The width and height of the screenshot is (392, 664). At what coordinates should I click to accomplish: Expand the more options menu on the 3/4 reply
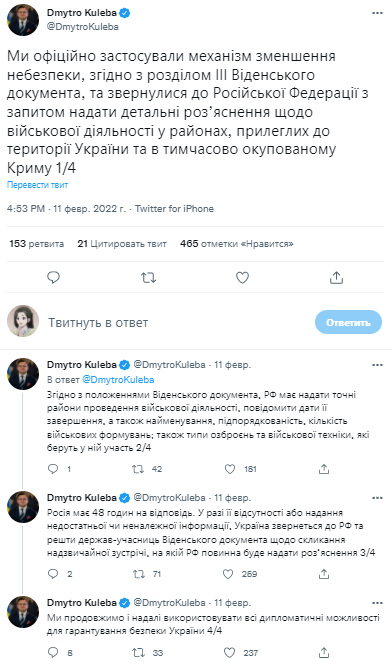[x=377, y=498]
